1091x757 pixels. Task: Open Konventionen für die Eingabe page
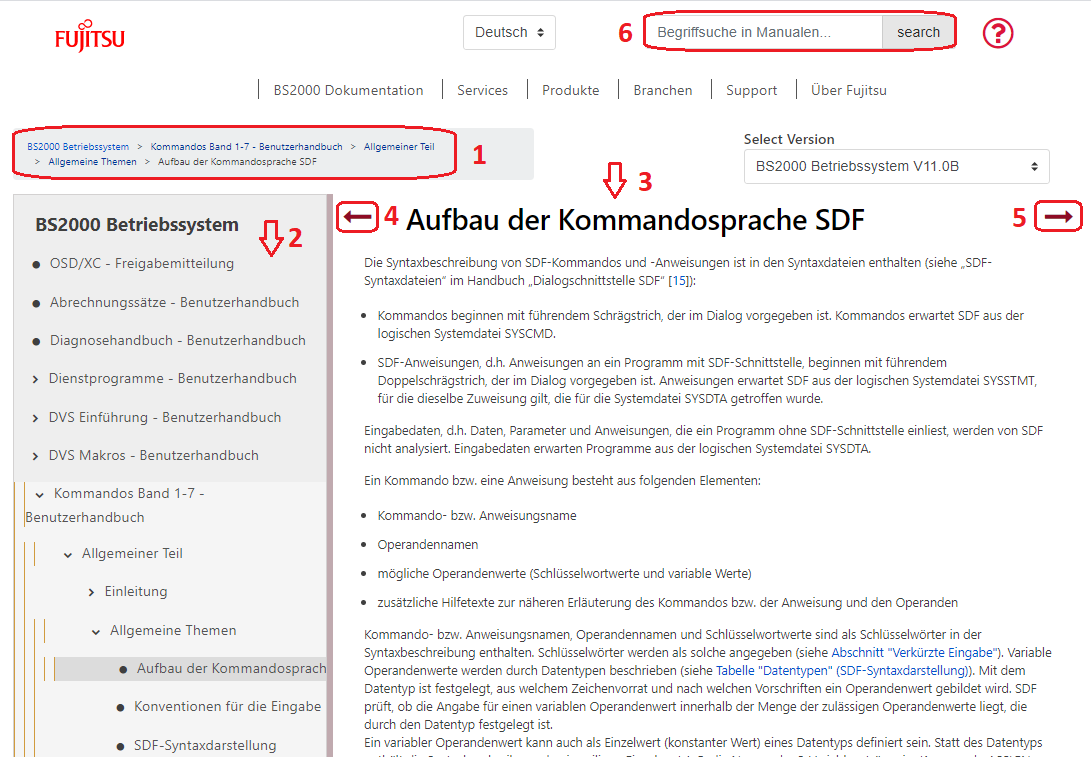pos(227,706)
